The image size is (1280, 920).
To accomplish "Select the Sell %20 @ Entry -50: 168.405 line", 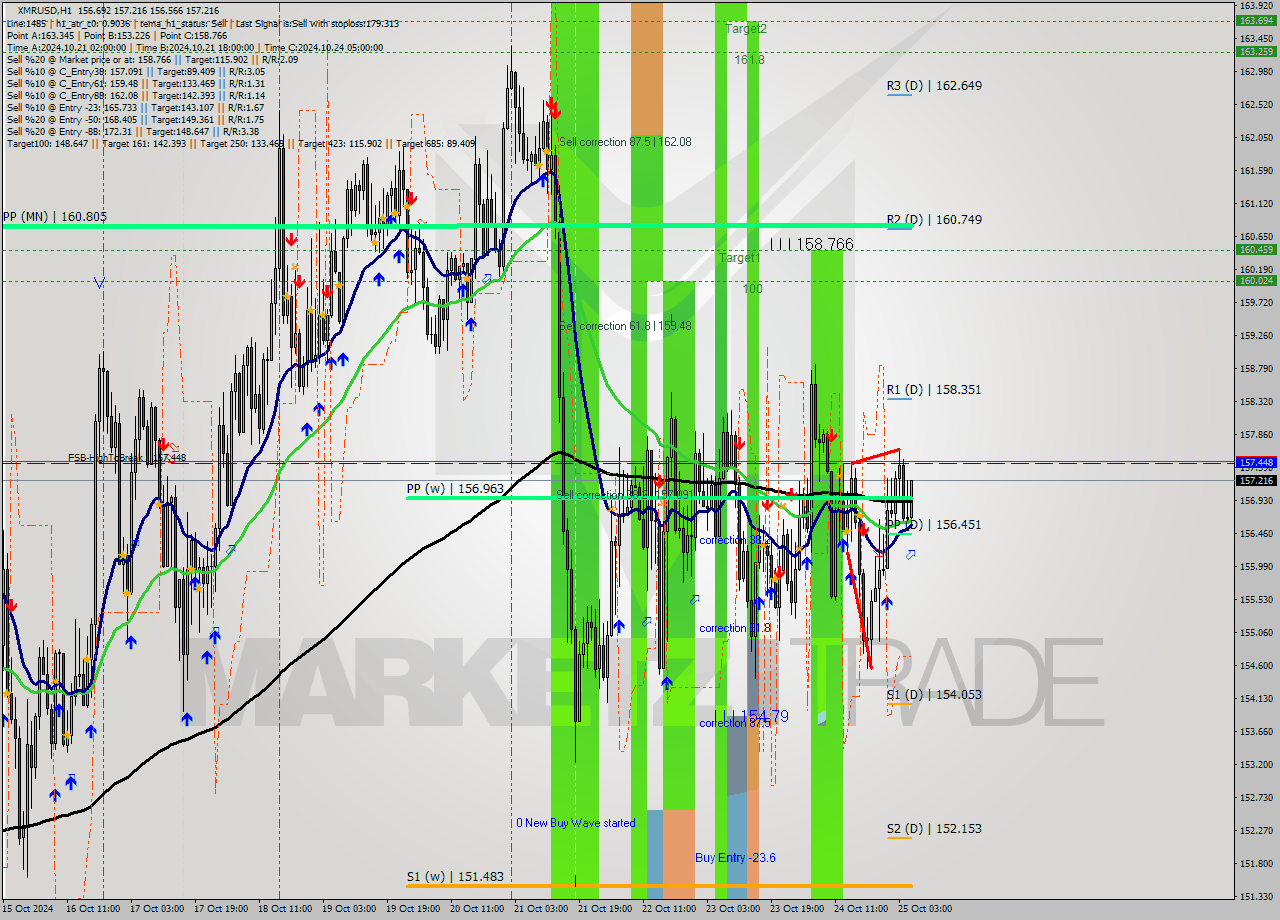I will click(135, 119).
